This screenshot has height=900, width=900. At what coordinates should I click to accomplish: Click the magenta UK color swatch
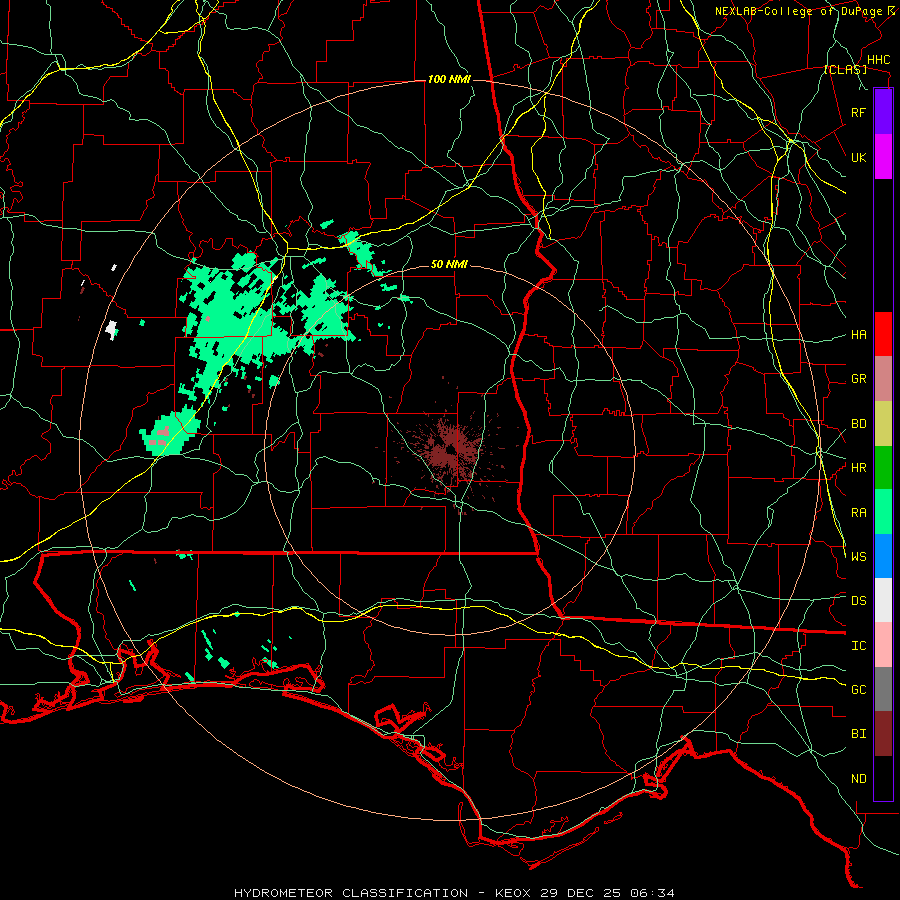pyautogui.click(x=883, y=157)
